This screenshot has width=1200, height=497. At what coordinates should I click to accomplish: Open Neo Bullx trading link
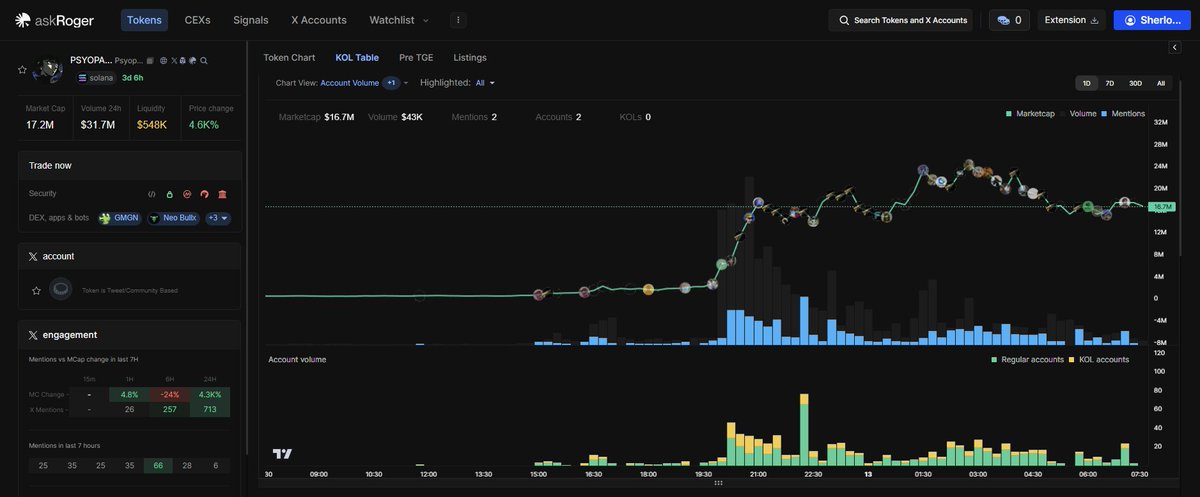pyautogui.click(x=173, y=218)
